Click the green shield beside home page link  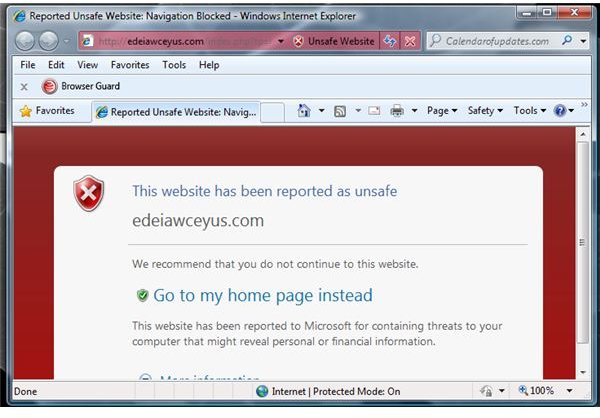[142, 296]
